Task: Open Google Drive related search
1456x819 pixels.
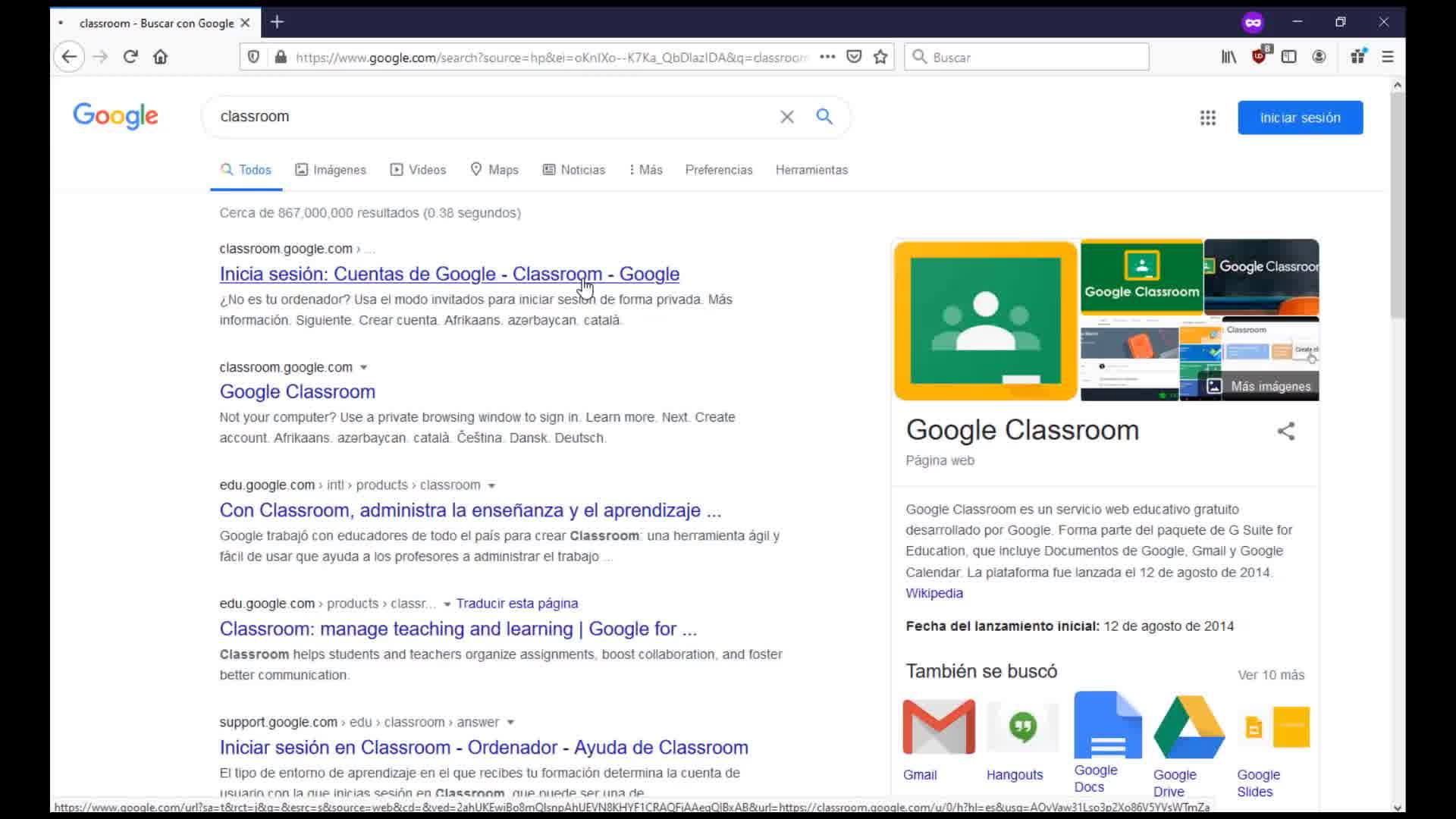Action: [x=1189, y=745]
